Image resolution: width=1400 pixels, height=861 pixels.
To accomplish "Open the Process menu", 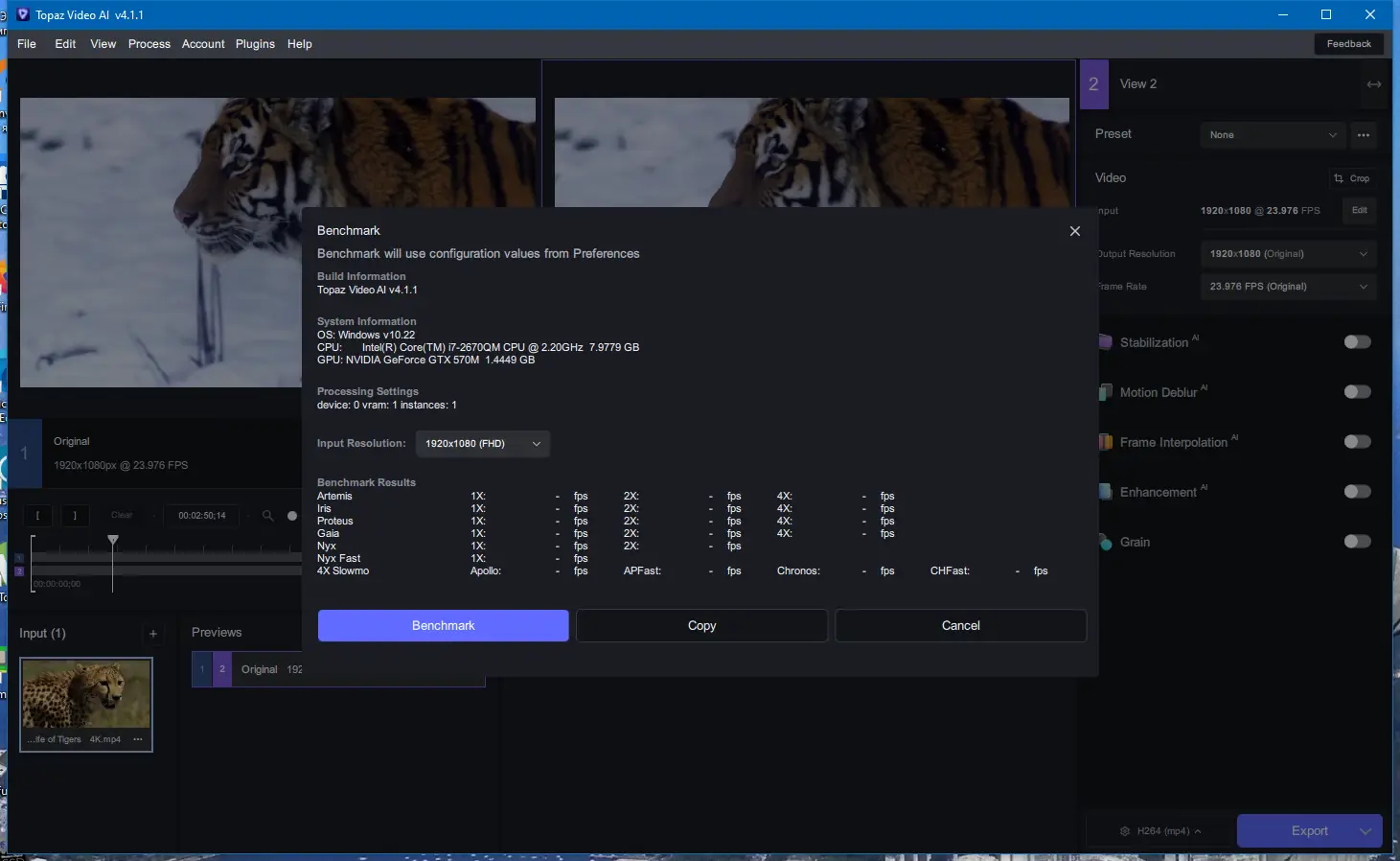I will [x=149, y=43].
